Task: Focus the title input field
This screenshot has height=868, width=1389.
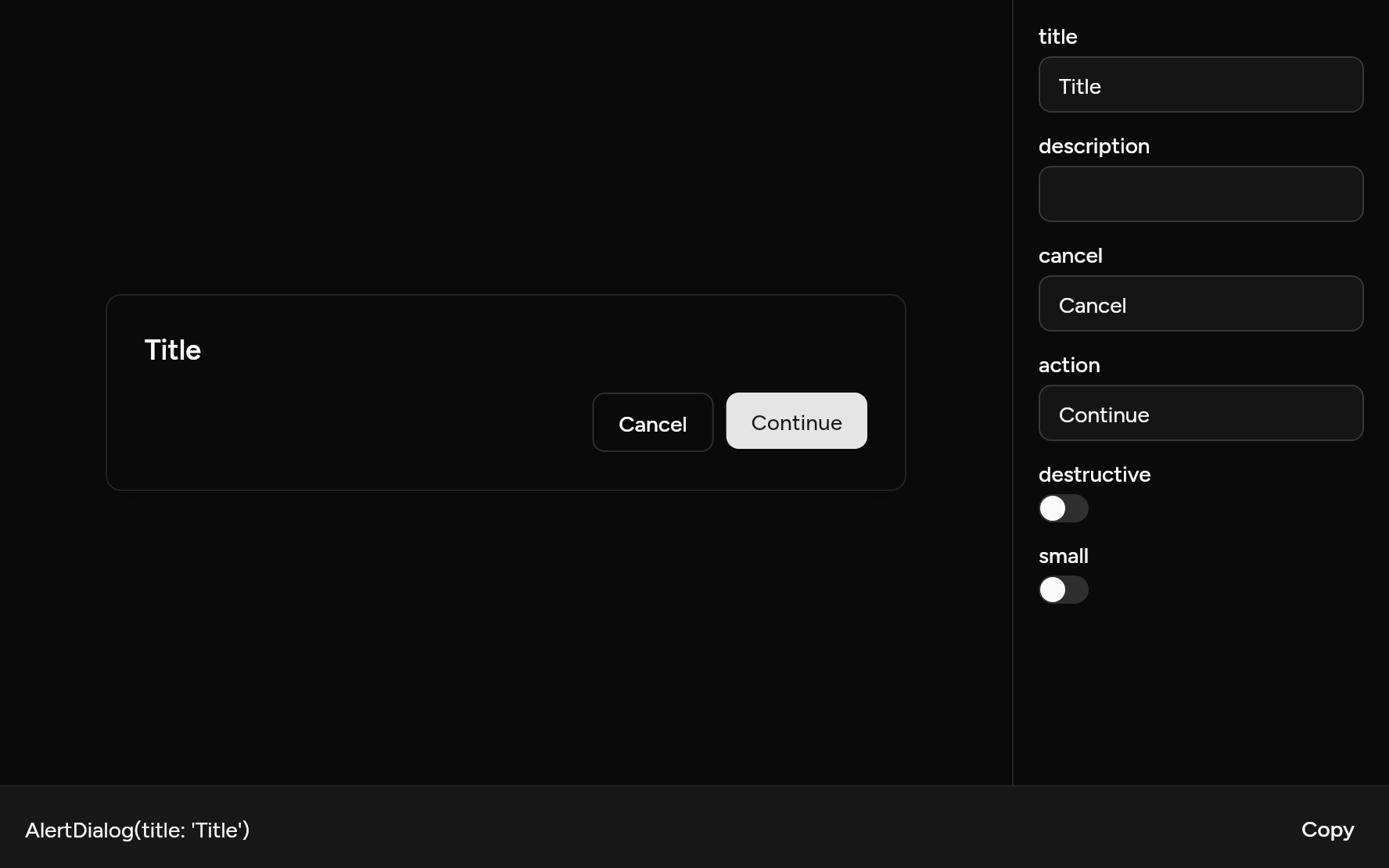Action: click(x=1201, y=84)
